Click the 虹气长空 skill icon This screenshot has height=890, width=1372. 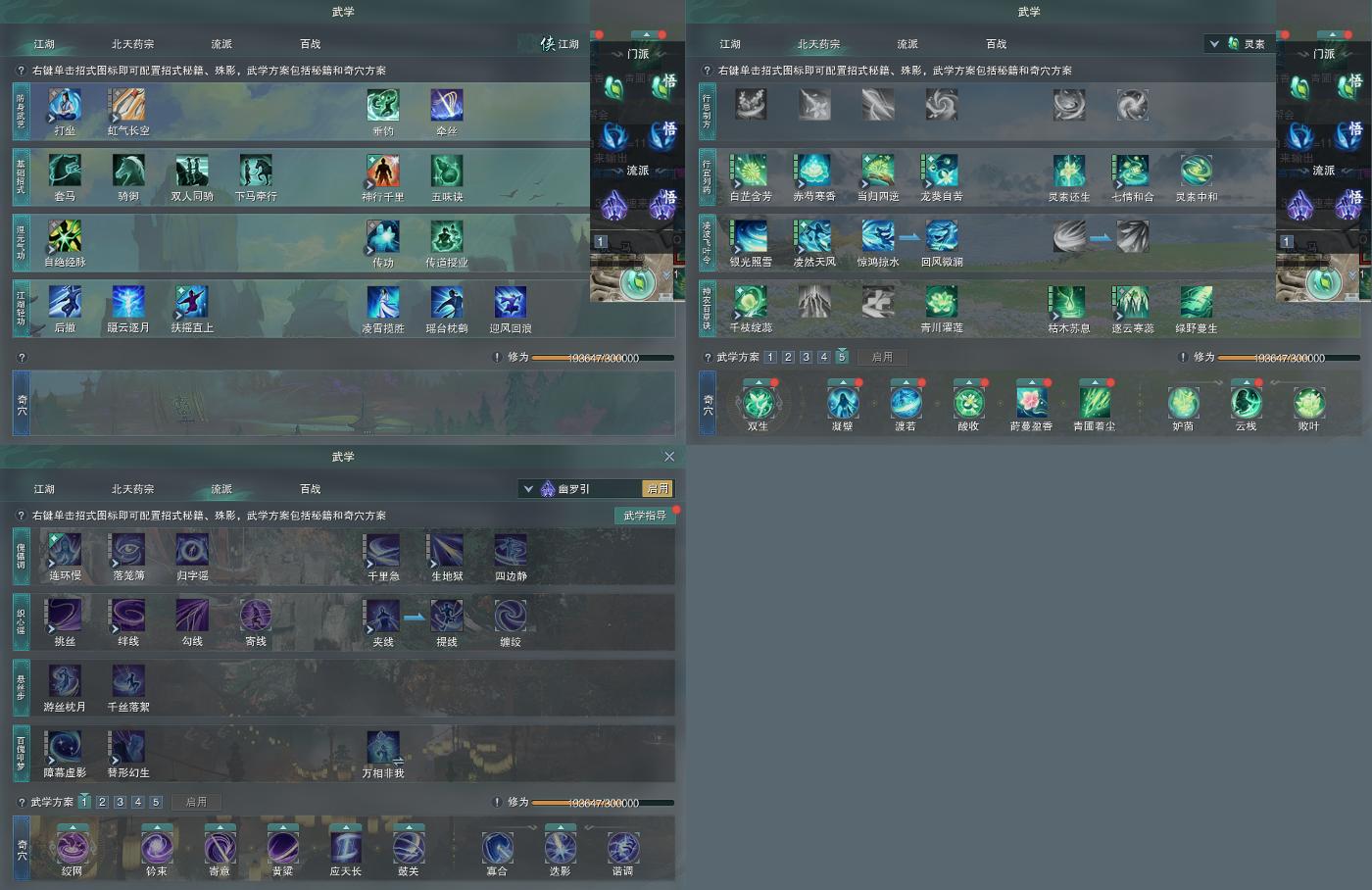(128, 105)
